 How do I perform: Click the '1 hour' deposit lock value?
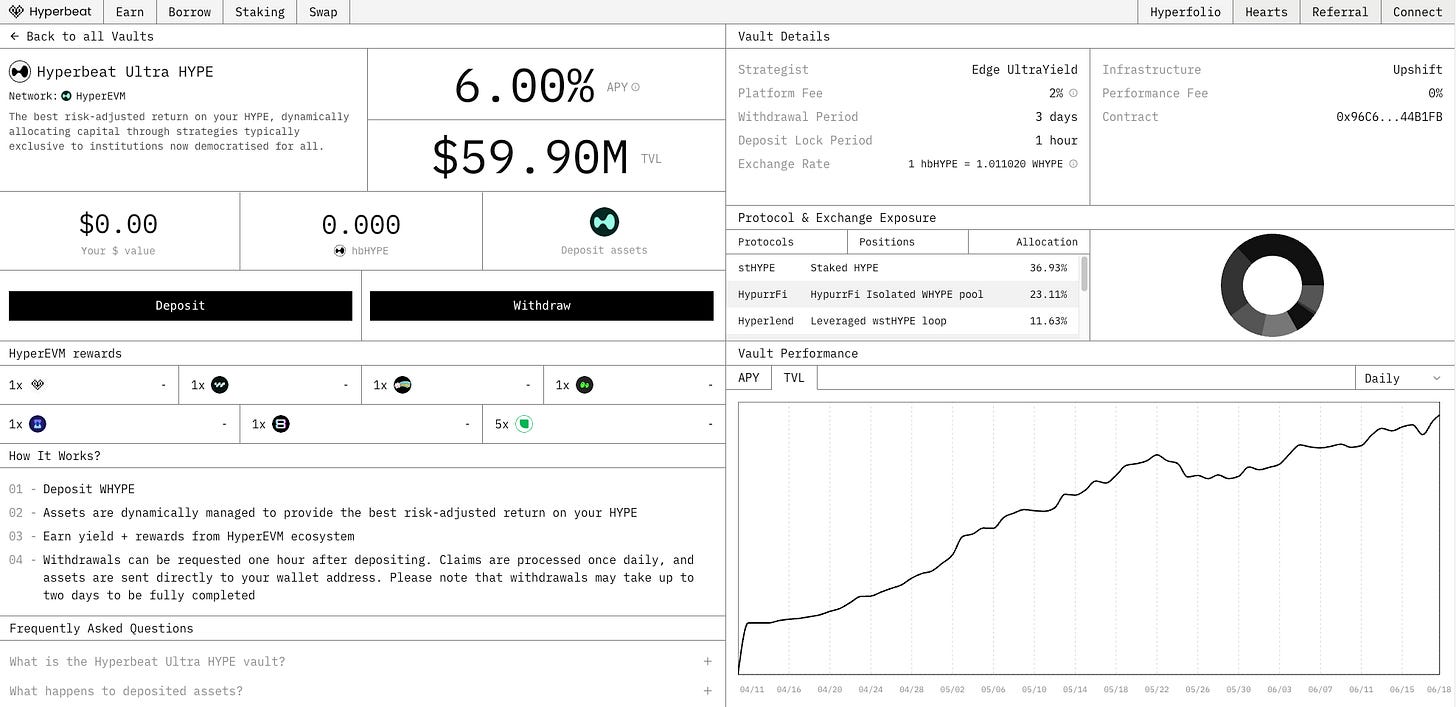(x=1056, y=141)
